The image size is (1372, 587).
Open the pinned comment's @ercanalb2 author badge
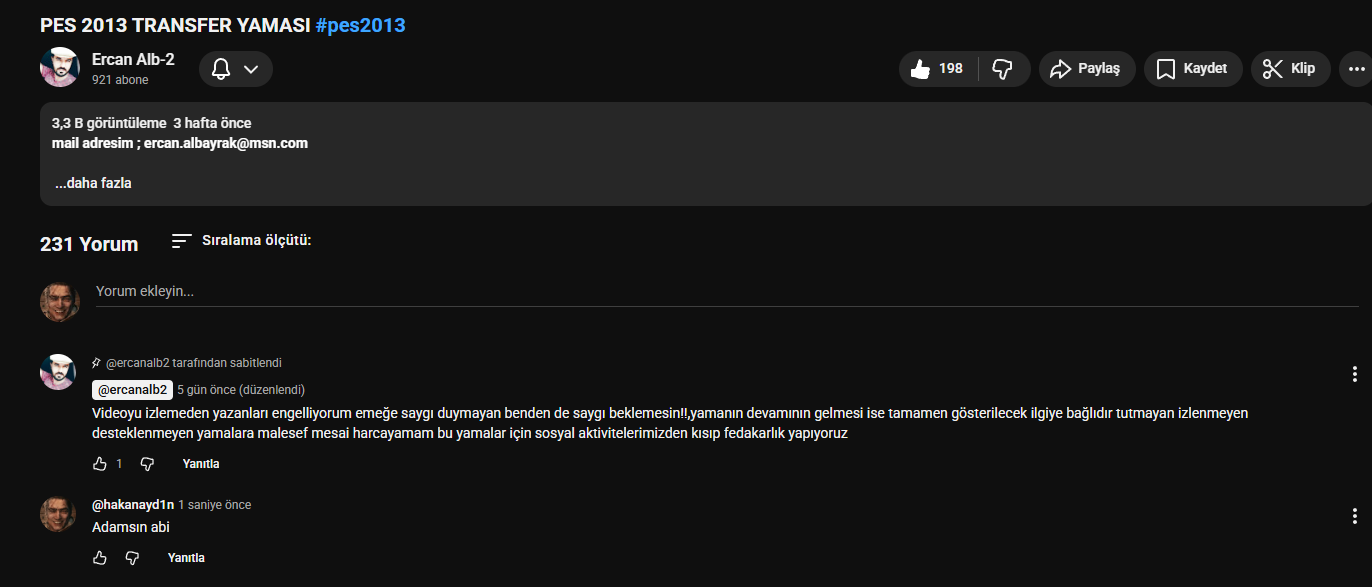(x=133, y=390)
